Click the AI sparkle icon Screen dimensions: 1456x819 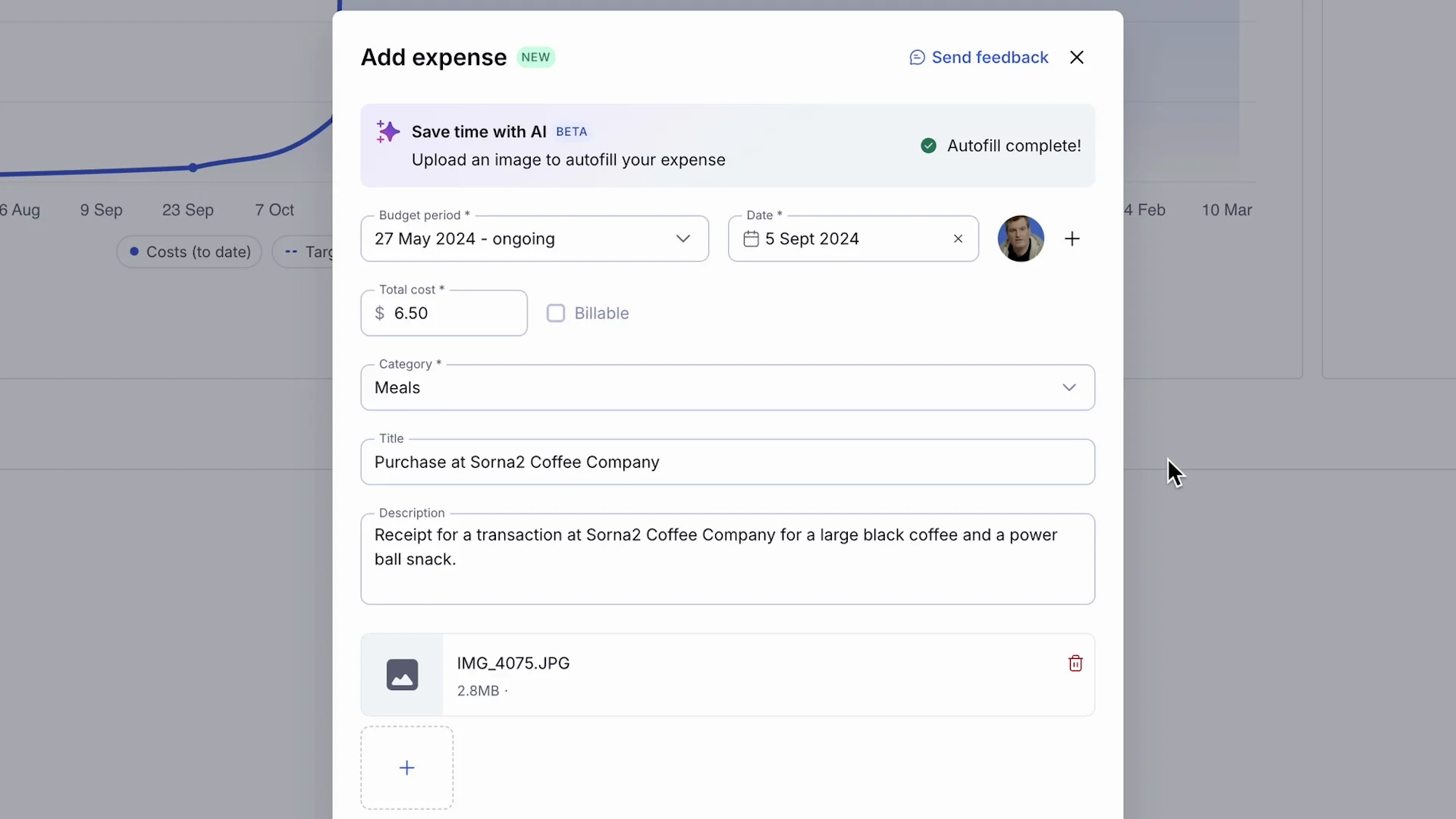(x=388, y=130)
